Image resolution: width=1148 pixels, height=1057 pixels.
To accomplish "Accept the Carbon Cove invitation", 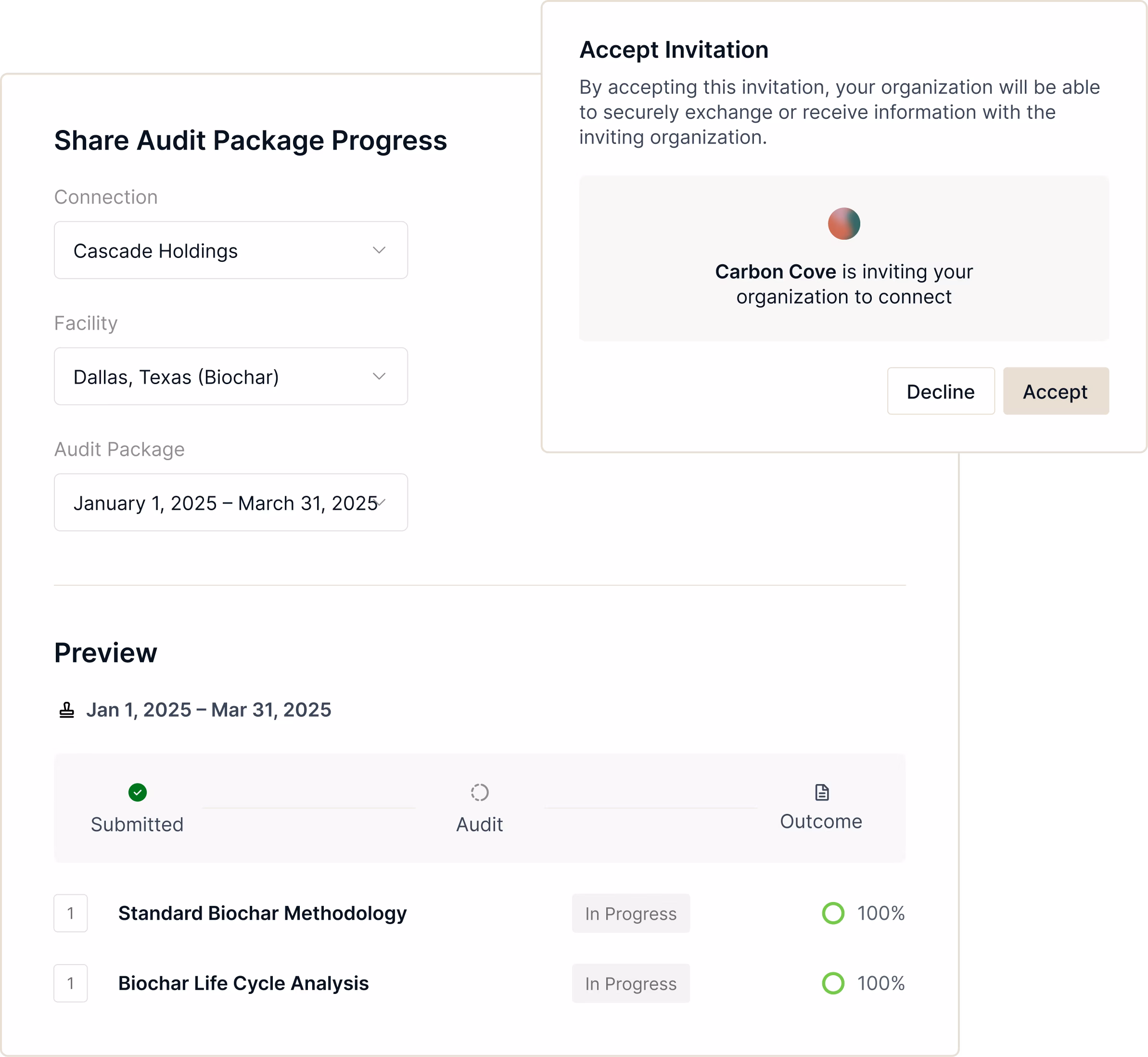I will click(x=1056, y=391).
